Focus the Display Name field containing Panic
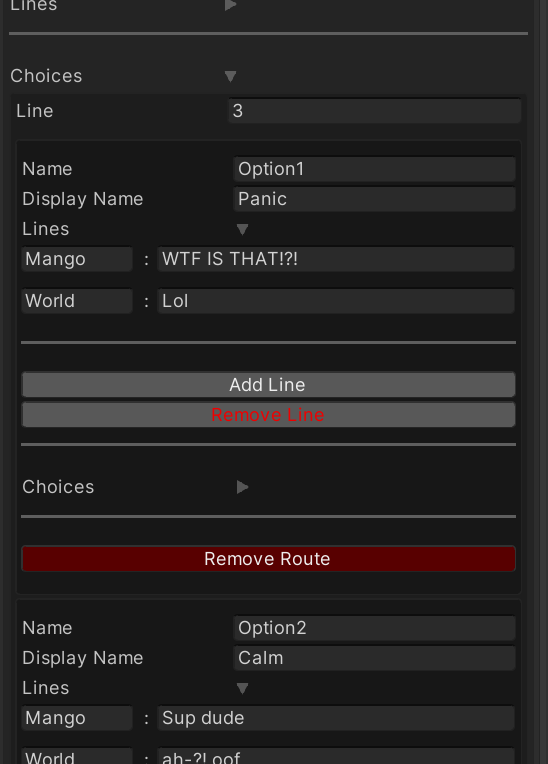 click(374, 199)
